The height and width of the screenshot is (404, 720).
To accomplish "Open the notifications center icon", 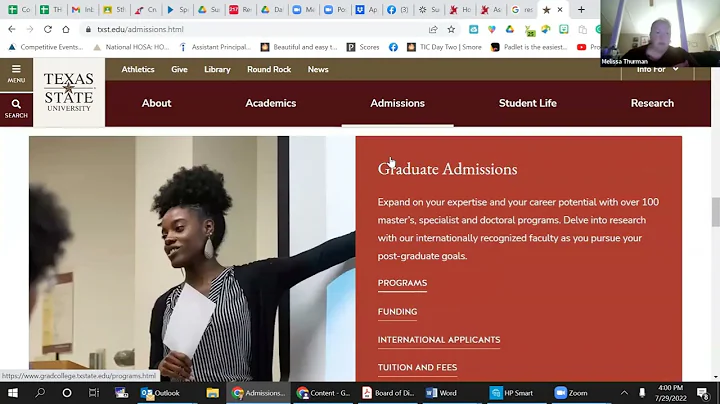I will coord(703,393).
